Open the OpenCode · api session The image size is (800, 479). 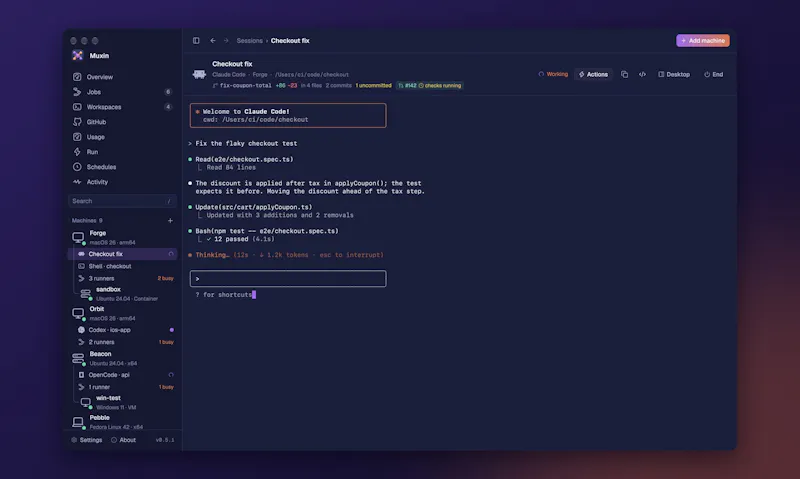click(122, 375)
